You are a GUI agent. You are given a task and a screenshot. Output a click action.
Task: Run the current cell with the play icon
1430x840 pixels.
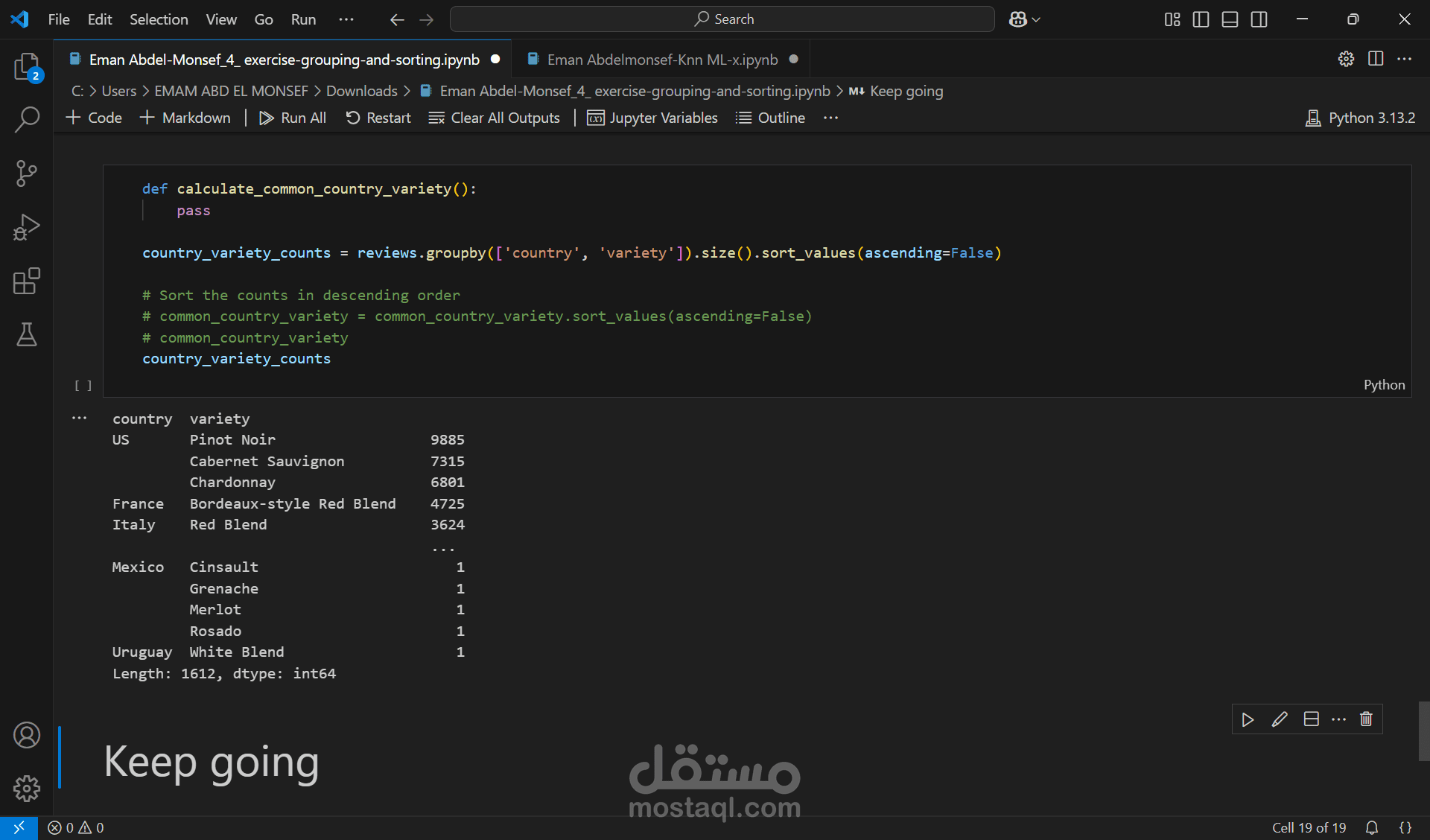(1248, 719)
